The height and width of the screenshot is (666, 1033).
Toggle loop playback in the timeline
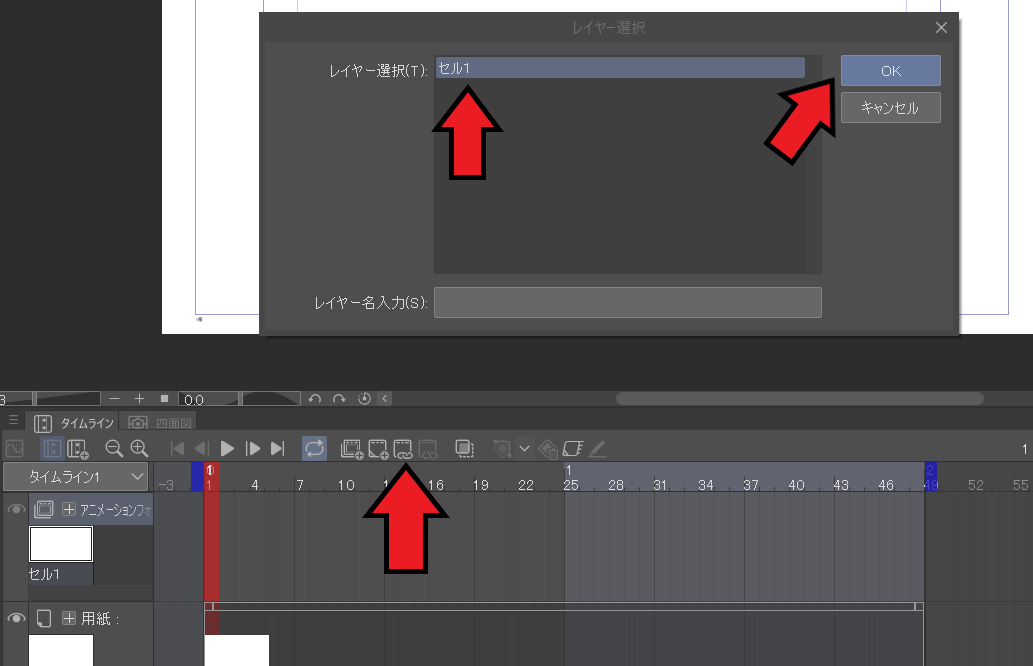pos(314,449)
